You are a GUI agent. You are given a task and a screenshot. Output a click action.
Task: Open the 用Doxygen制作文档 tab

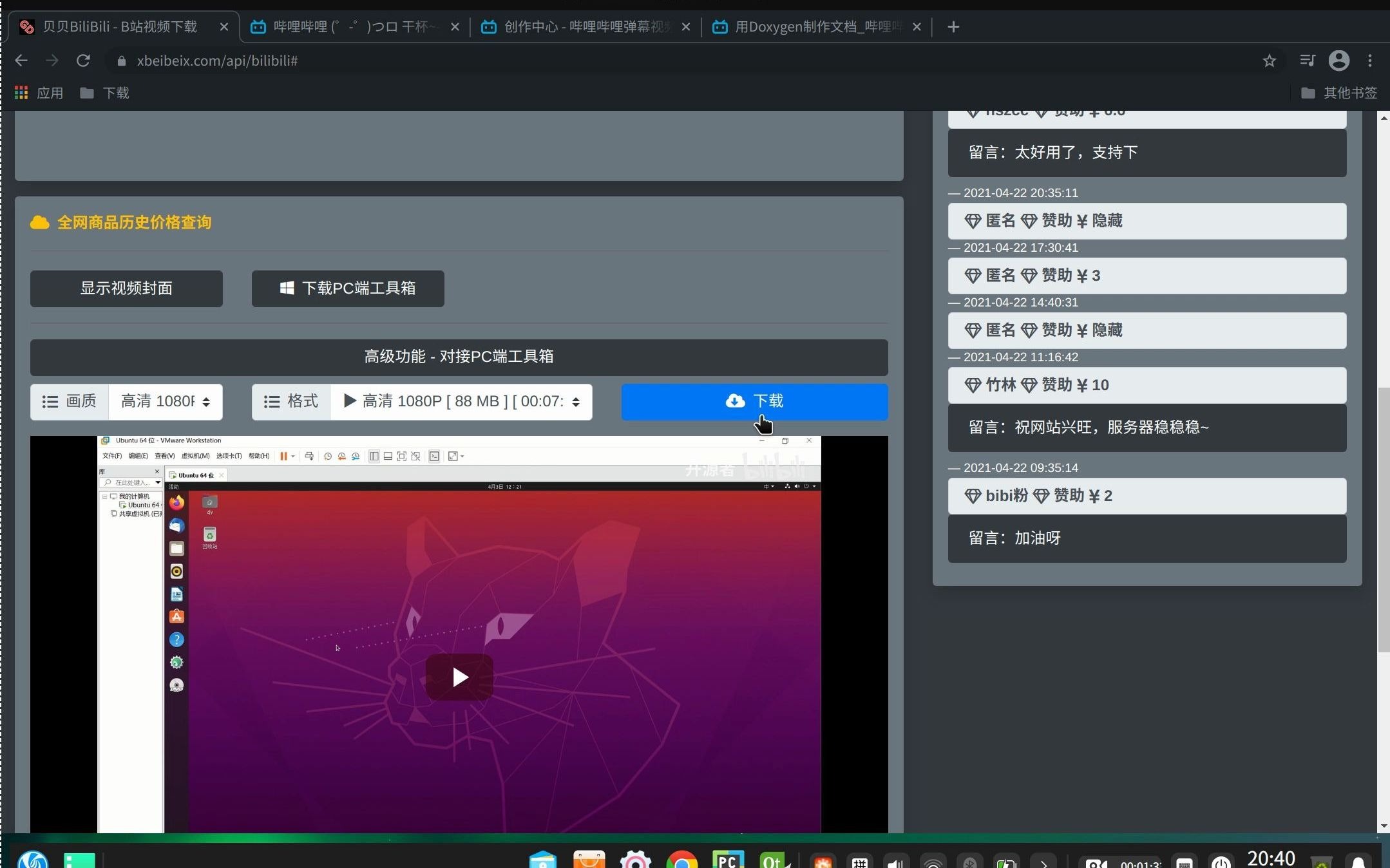coord(817,26)
